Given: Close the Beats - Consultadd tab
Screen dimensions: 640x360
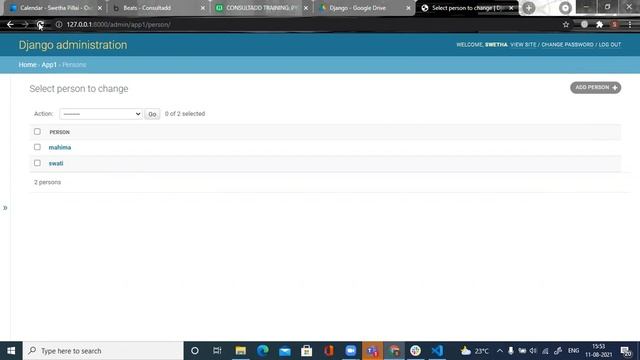Looking at the screenshot, I should [x=203, y=8].
